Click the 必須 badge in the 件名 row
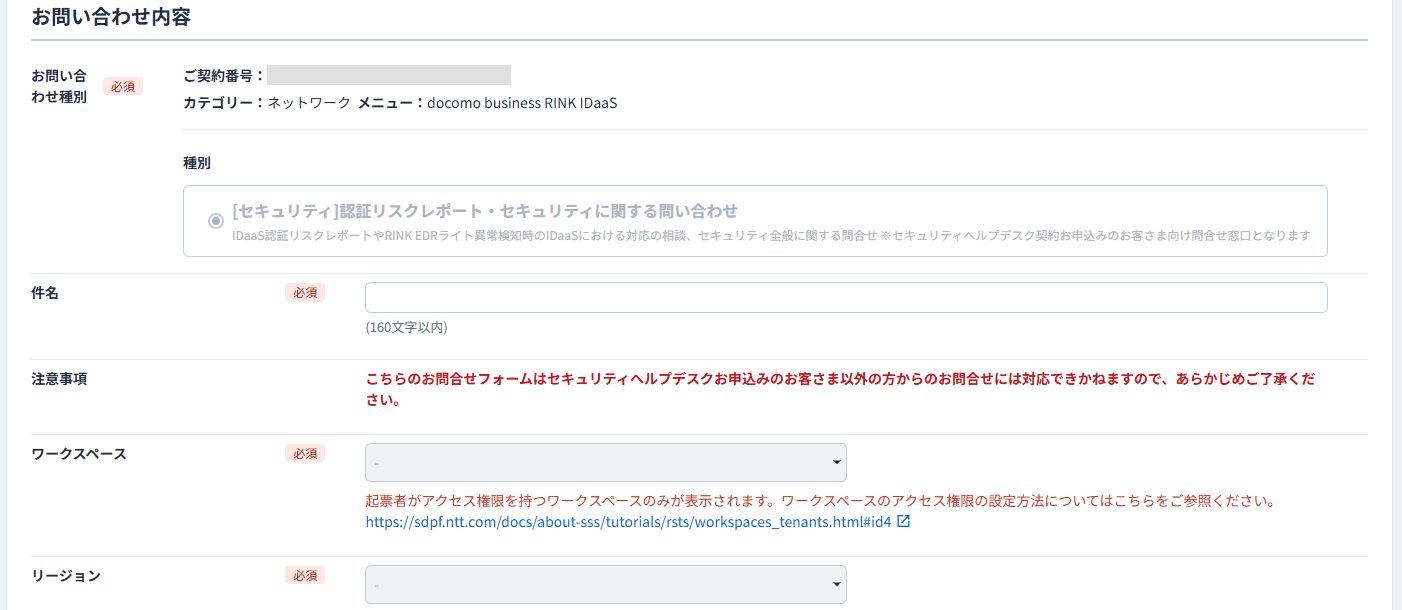This screenshot has height=610, width=1402. pos(305,293)
